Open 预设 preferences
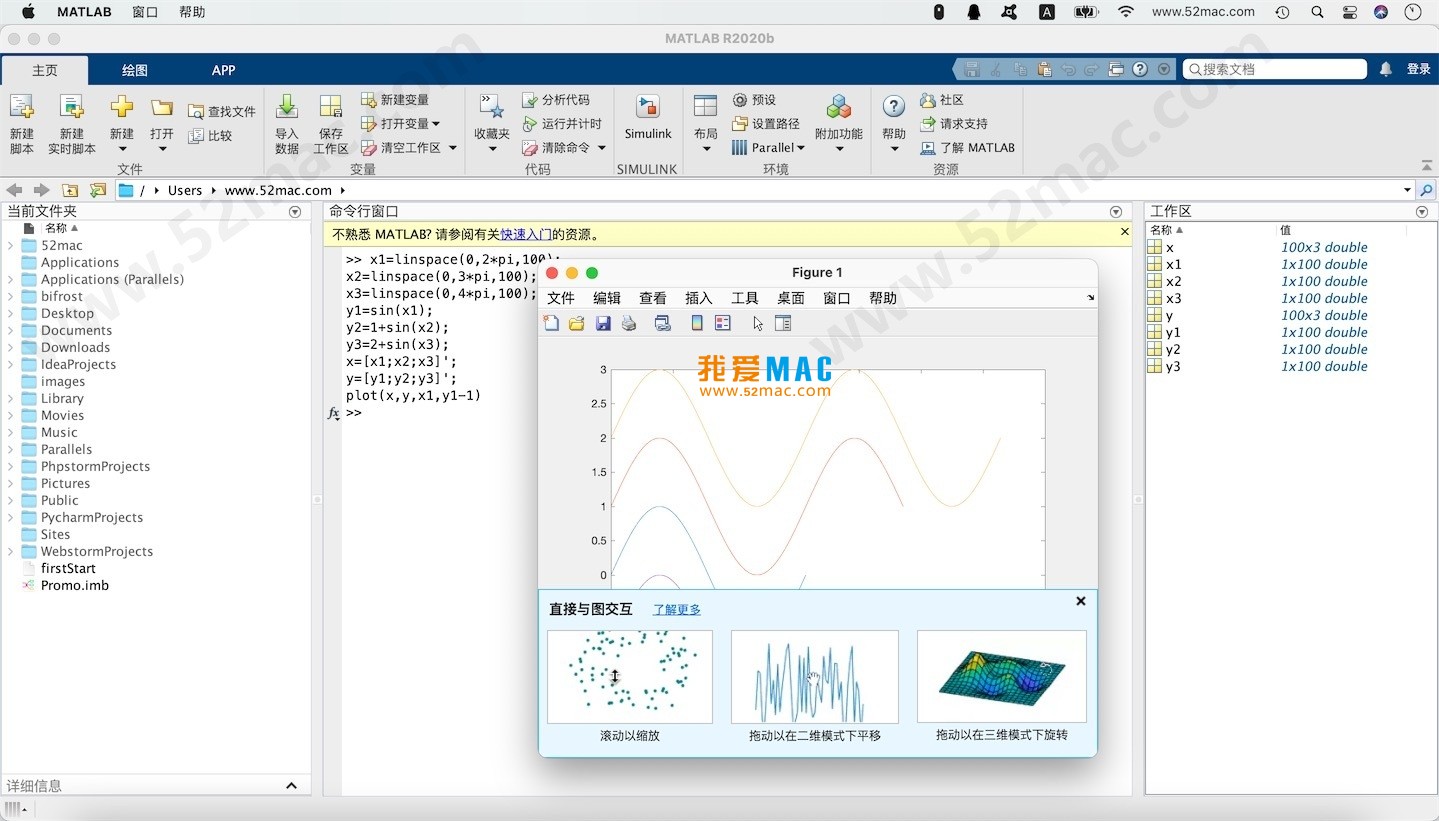This screenshot has width=1439, height=821. (754, 100)
